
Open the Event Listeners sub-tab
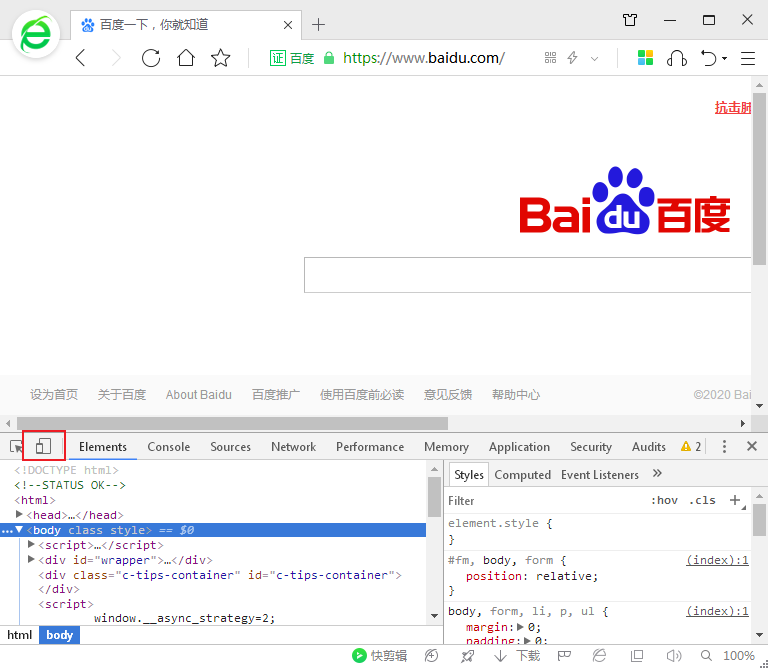point(600,475)
